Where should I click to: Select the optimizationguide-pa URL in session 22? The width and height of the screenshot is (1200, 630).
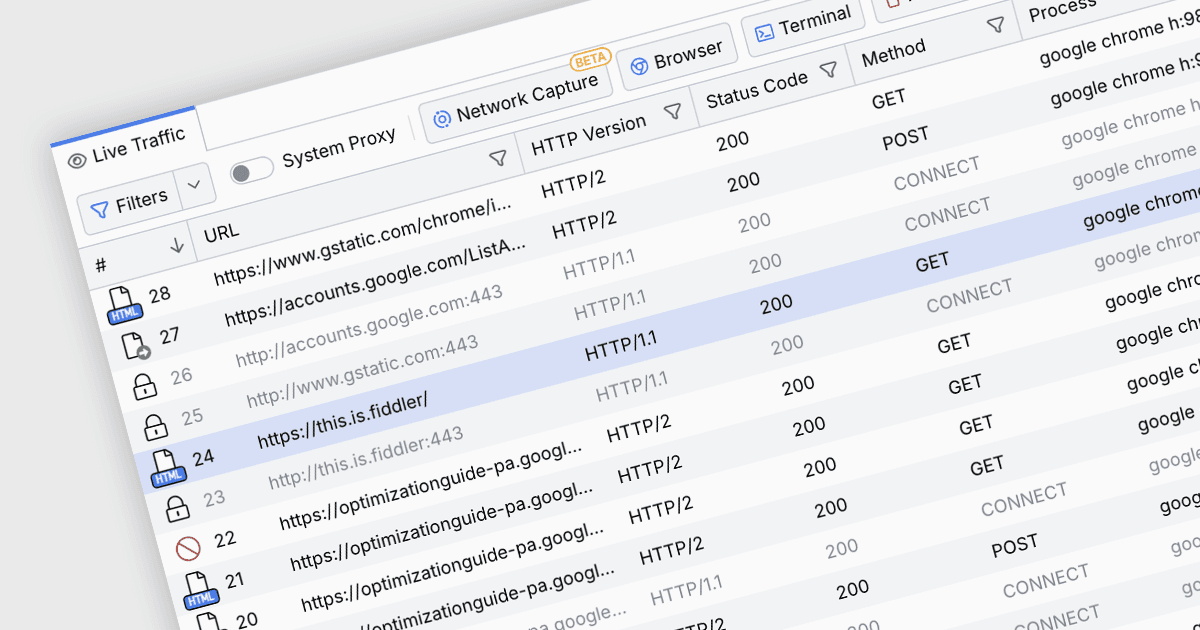tap(431, 486)
